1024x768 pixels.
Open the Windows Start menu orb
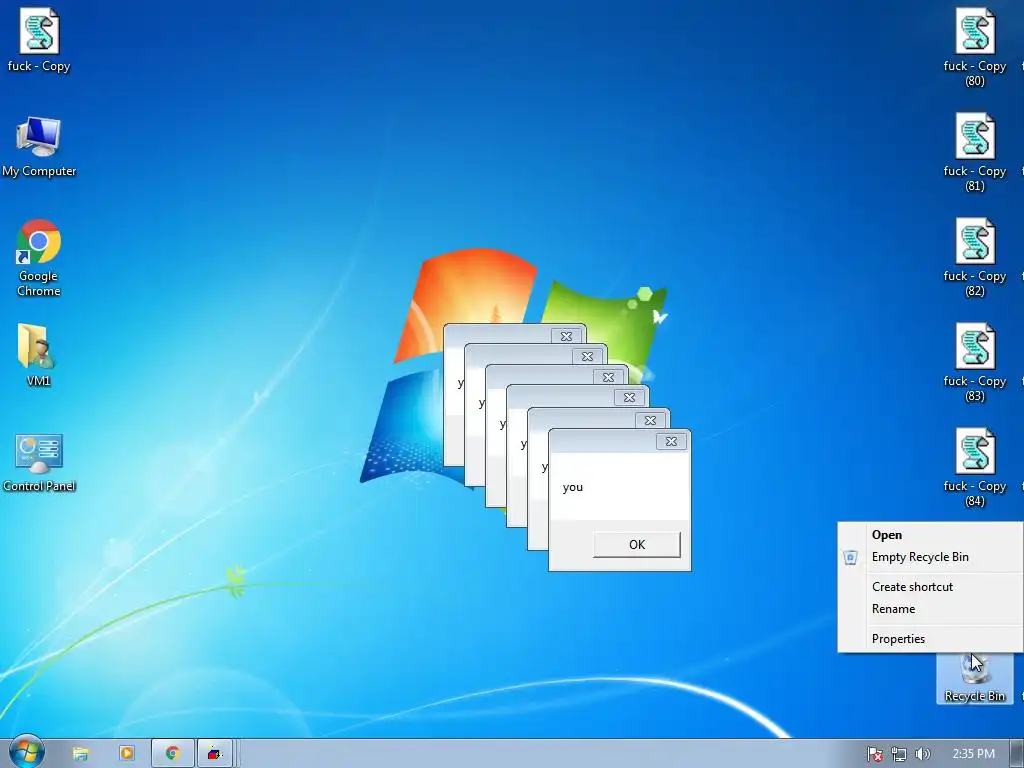pos(26,752)
